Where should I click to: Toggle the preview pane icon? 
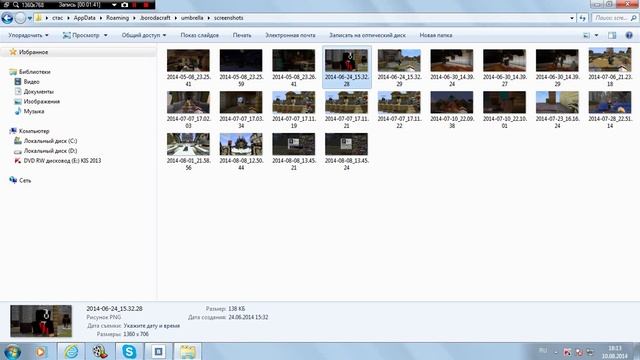(612, 36)
